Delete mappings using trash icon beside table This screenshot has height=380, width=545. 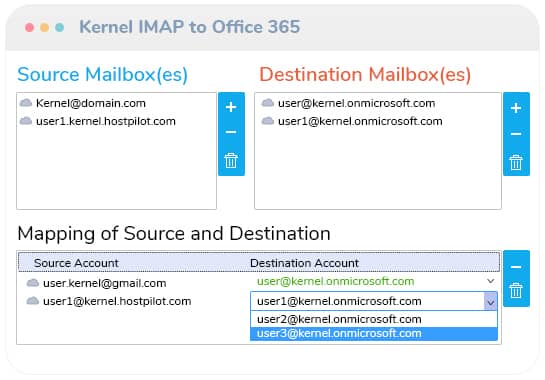tap(516, 290)
